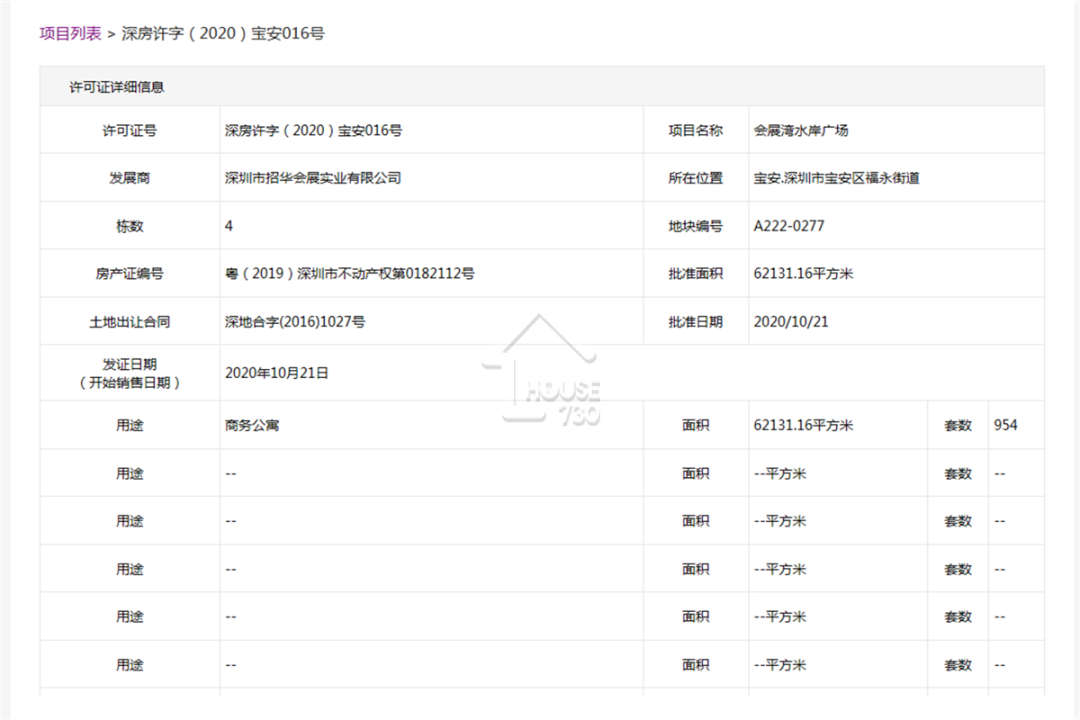Select the 土地出让合同 label
Image resolution: width=1080 pixels, height=720 pixels.
click(129, 322)
